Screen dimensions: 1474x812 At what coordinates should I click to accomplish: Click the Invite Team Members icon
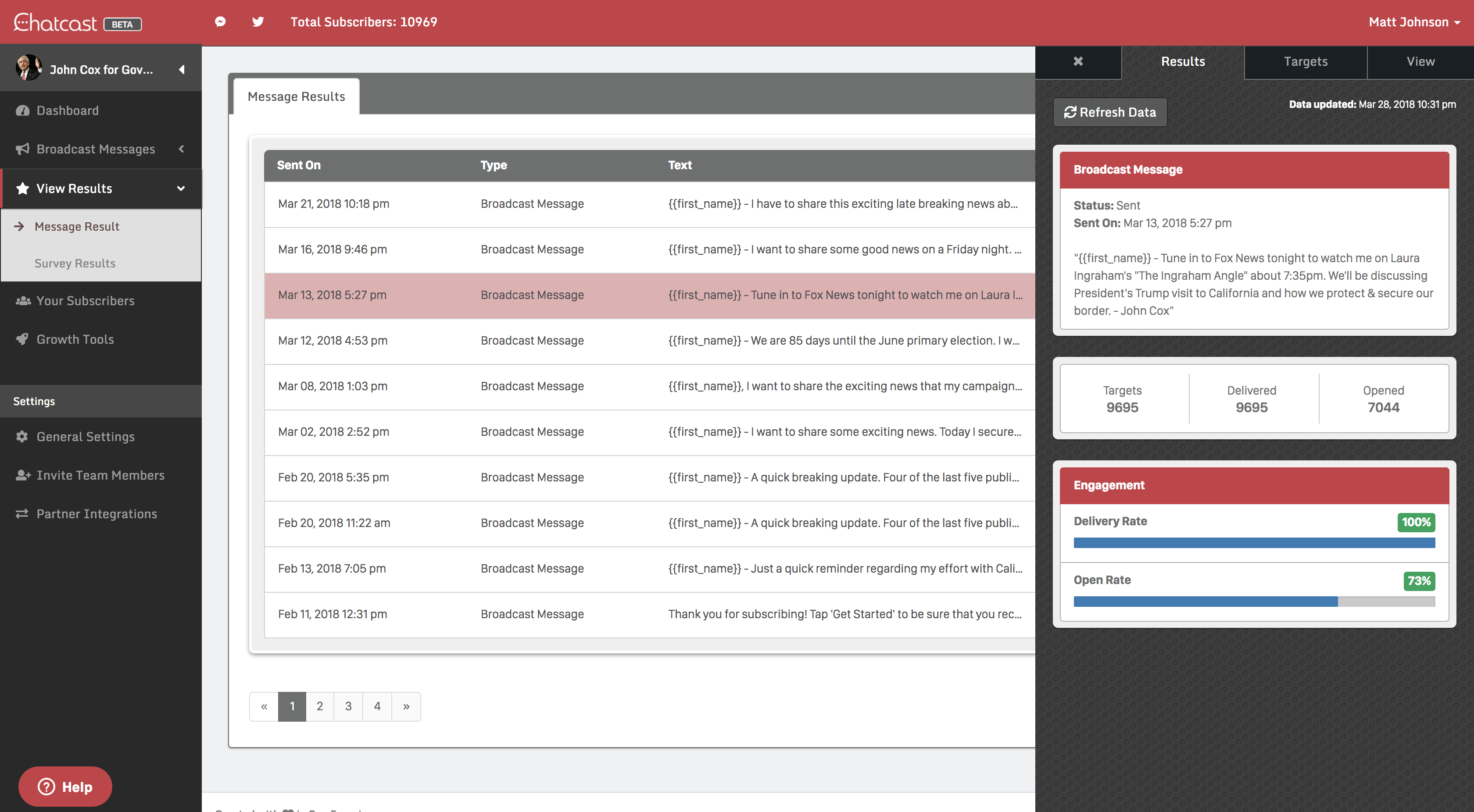pyautogui.click(x=23, y=475)
